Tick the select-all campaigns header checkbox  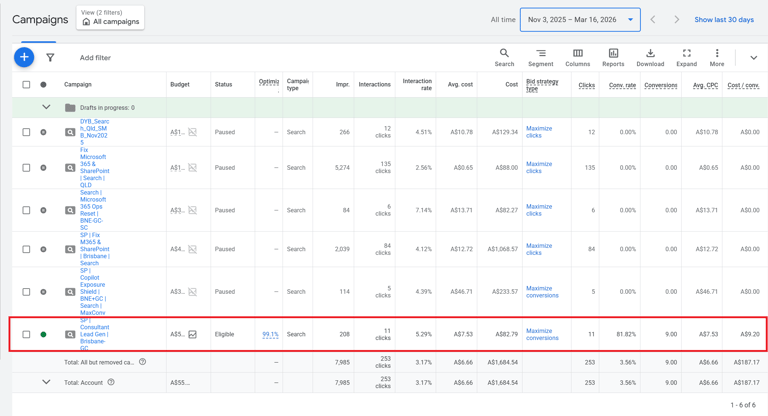(x=27, y=85)
